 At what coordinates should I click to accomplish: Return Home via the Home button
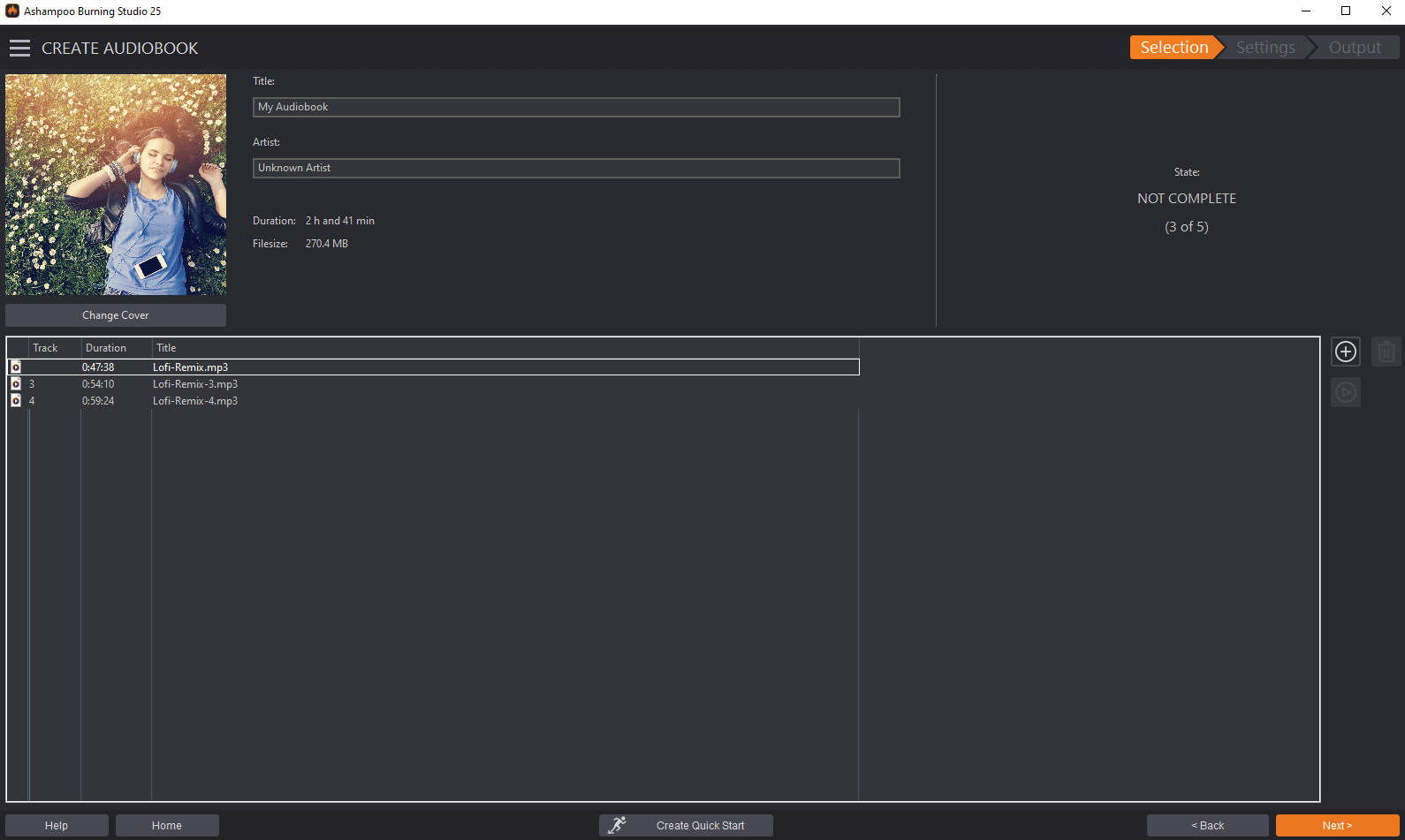click(x=167, y=826)
